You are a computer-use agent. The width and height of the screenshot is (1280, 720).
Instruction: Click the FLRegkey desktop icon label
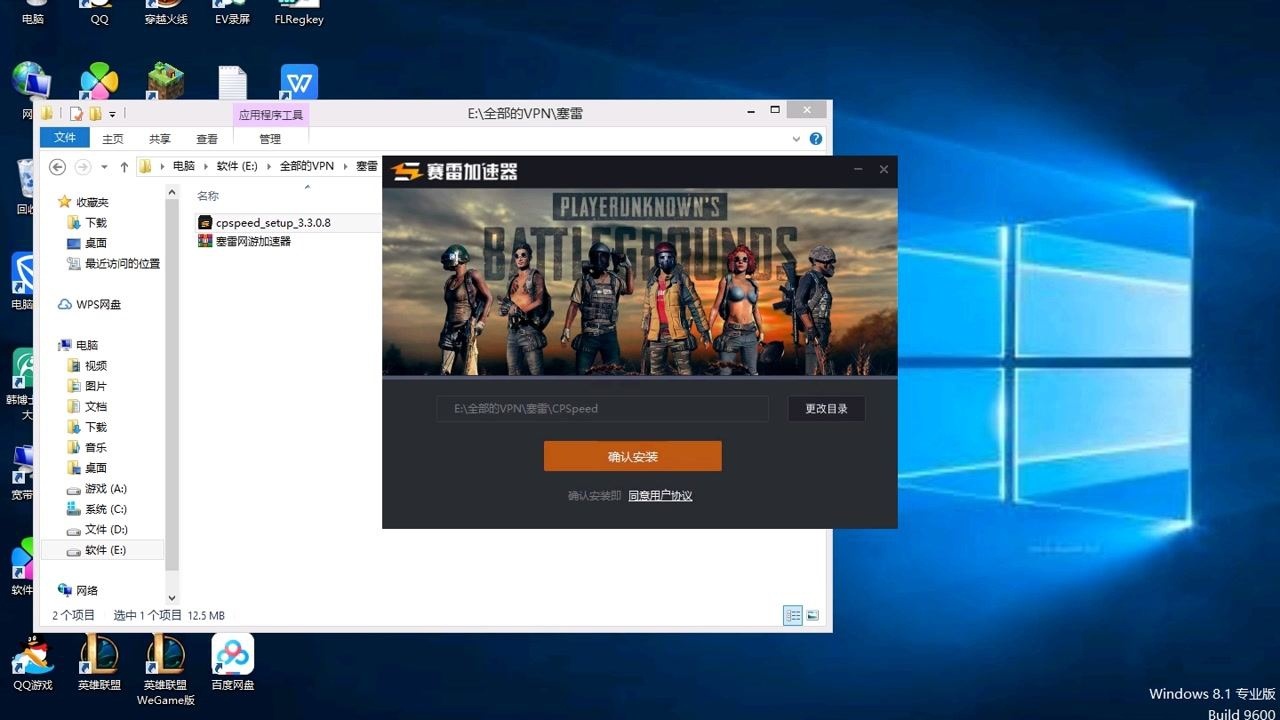[299, 19]
